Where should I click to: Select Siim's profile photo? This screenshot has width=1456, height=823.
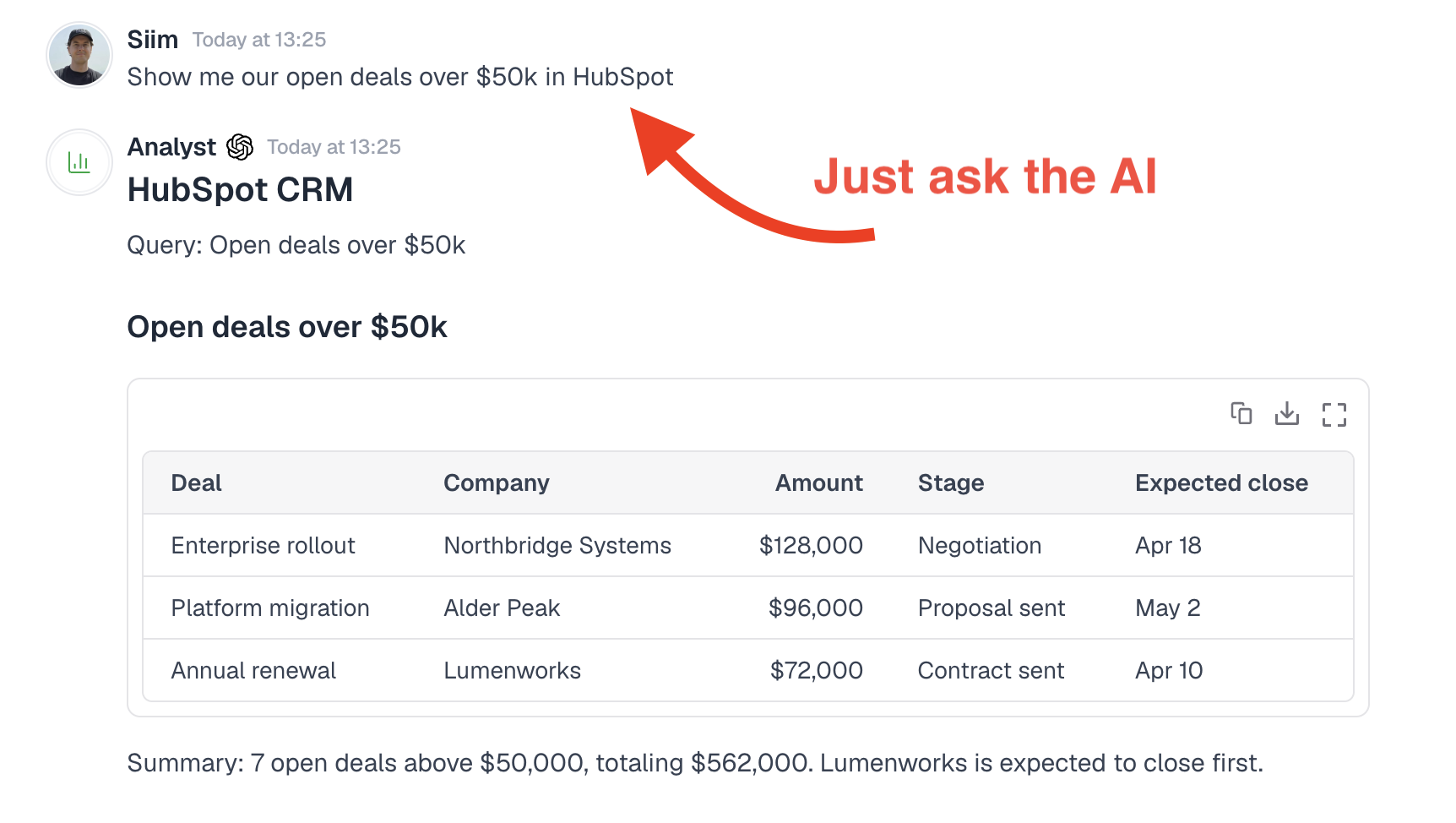click(79, 55)
